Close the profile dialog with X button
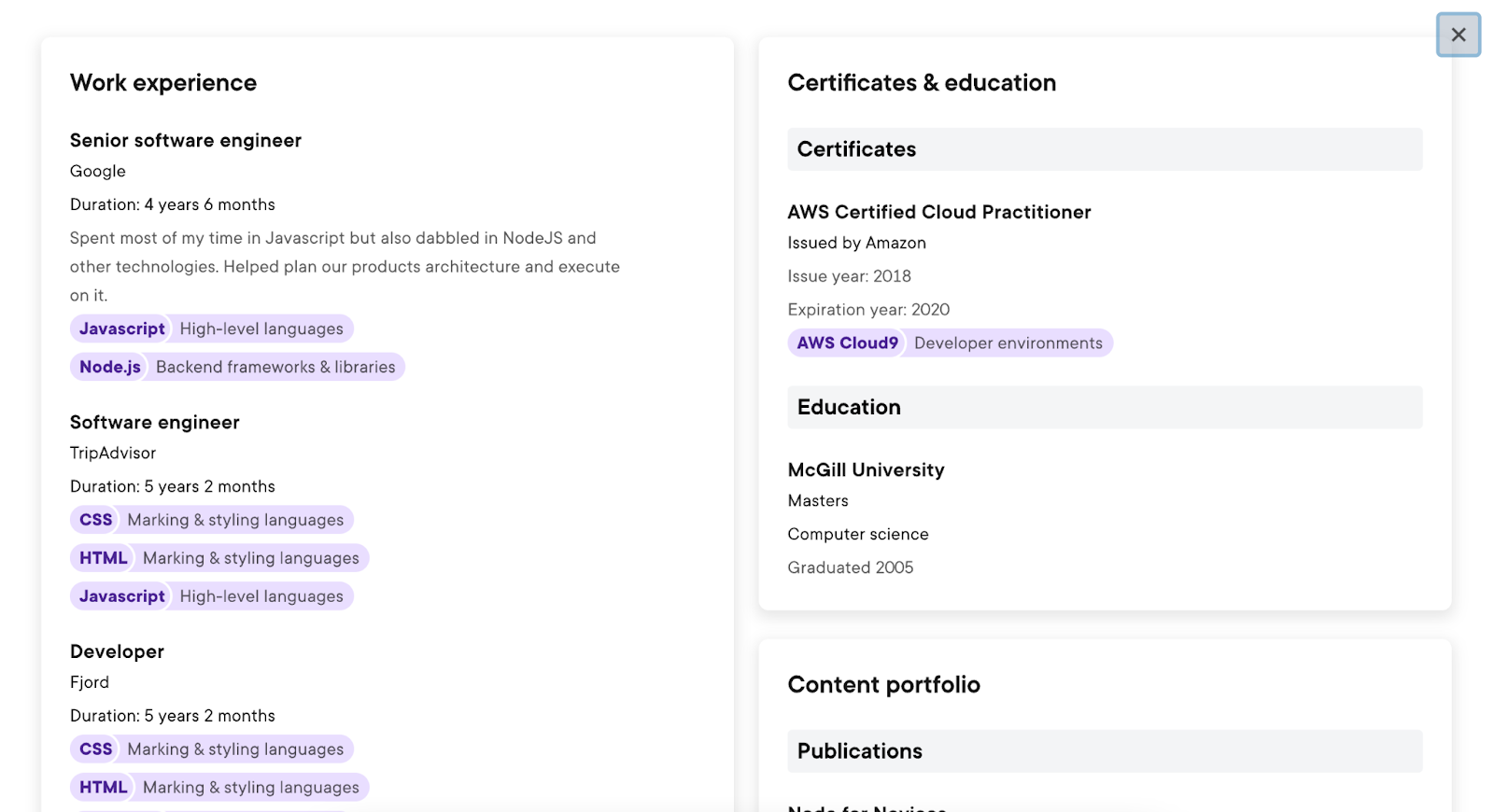The image size is (1494, 812). point(1459,35)
